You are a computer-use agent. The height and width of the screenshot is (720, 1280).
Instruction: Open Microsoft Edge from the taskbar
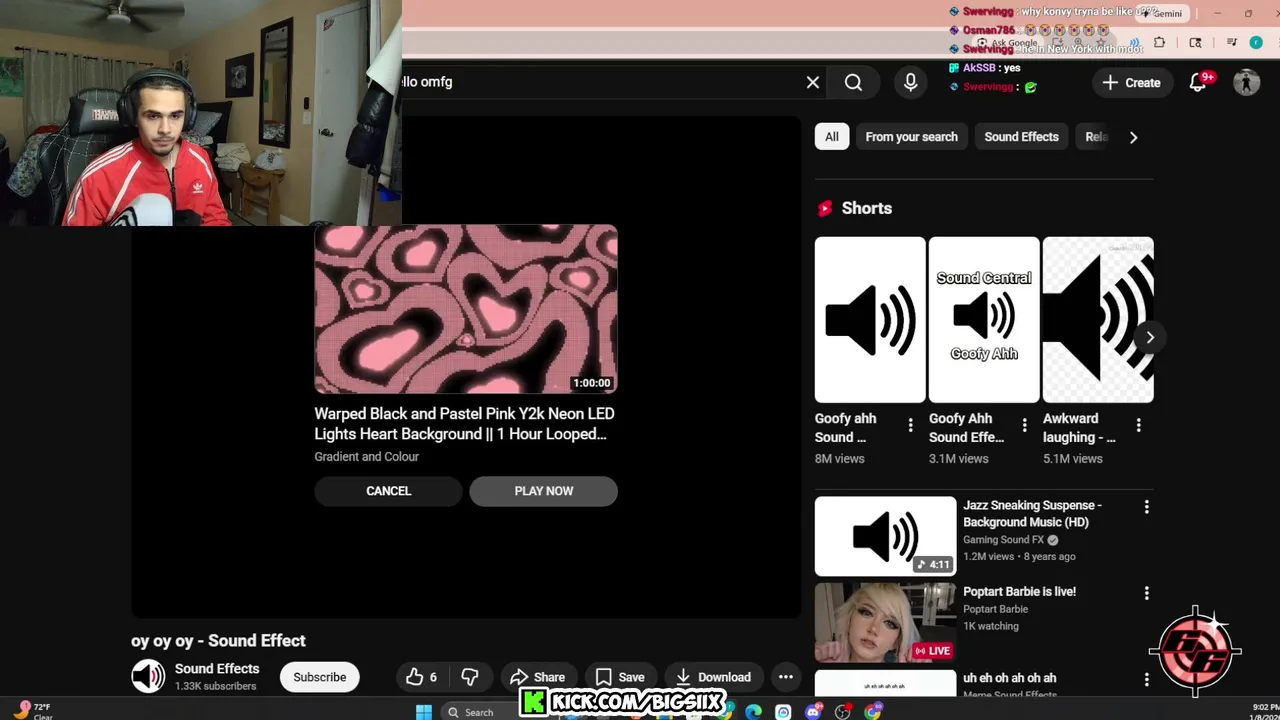753,712
